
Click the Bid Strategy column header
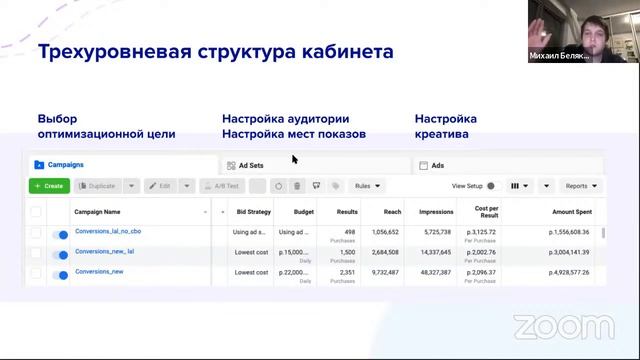coord(253,212)
